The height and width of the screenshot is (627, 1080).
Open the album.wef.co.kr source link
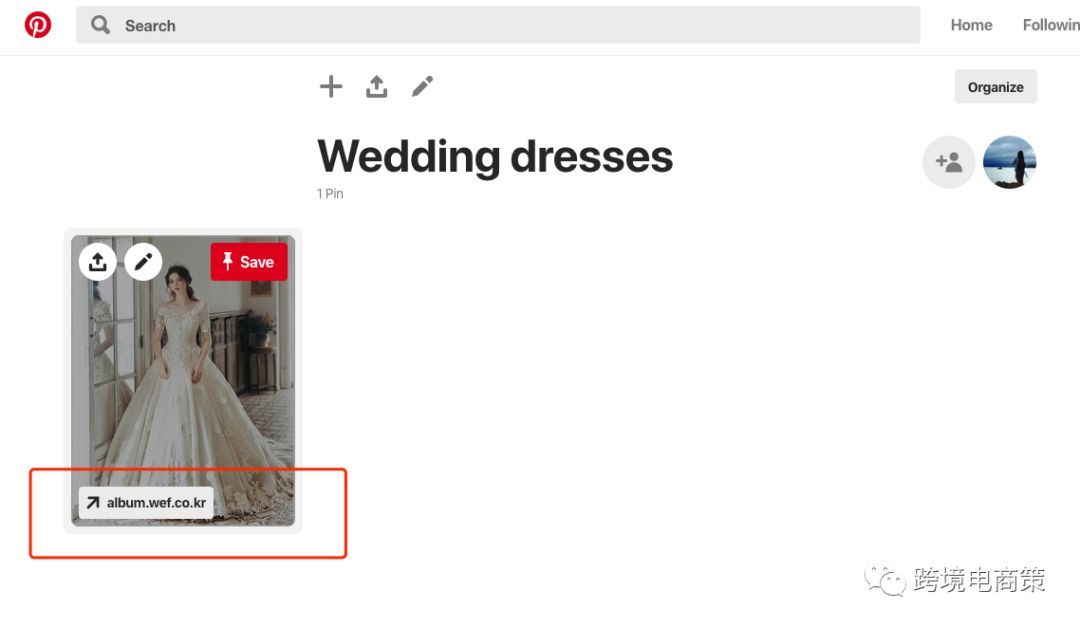click(x=146, y=503)
